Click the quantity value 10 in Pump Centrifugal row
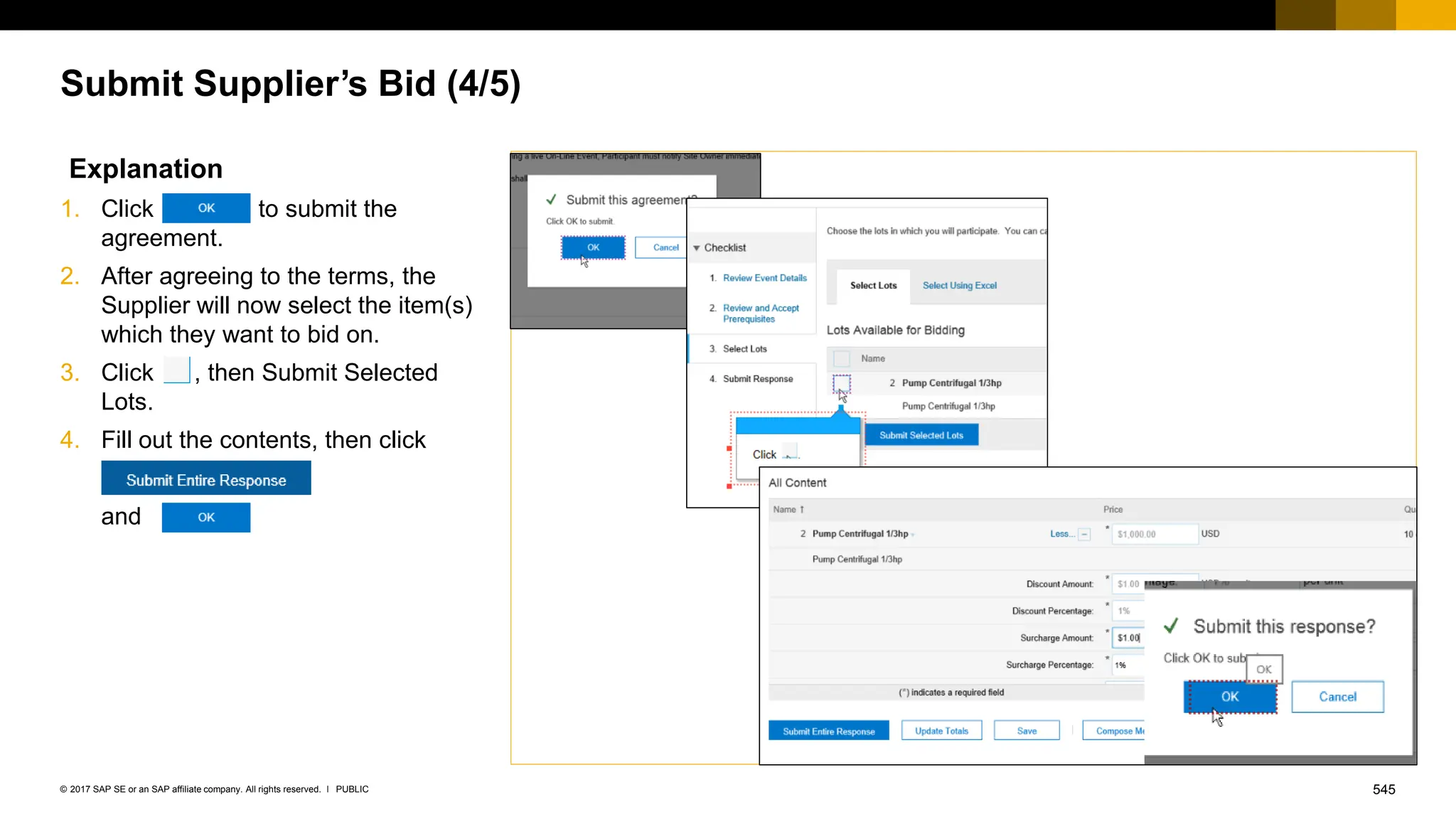Screen dimensions: 1456x819 pyautogui.click(x=1408, y=534)
